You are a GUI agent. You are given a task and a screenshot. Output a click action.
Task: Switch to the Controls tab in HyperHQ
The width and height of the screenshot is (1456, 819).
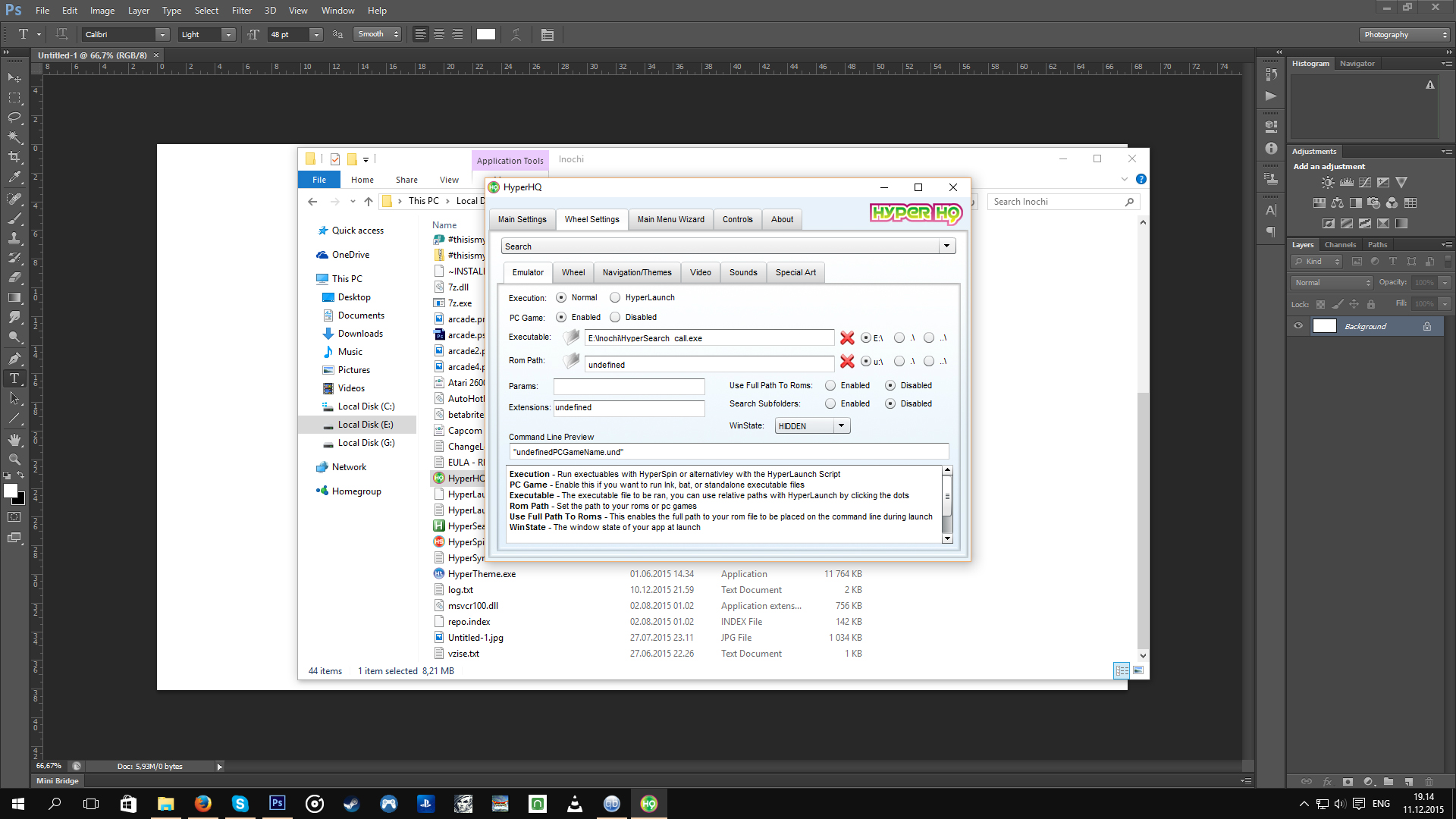[737, 220]
